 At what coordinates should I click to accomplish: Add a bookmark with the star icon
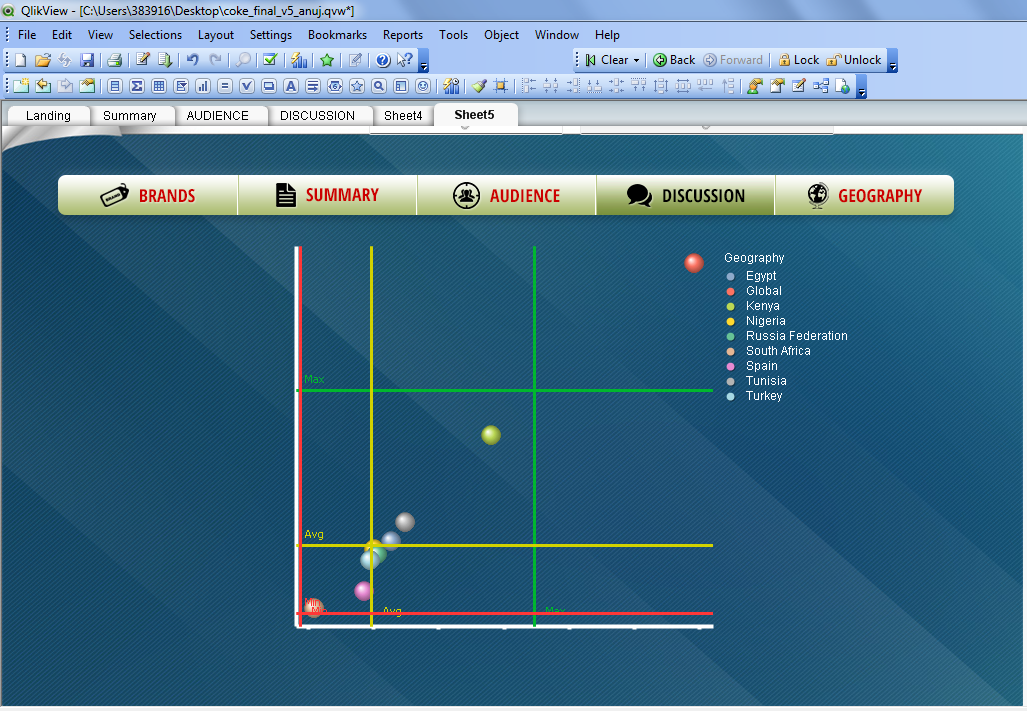327,59
